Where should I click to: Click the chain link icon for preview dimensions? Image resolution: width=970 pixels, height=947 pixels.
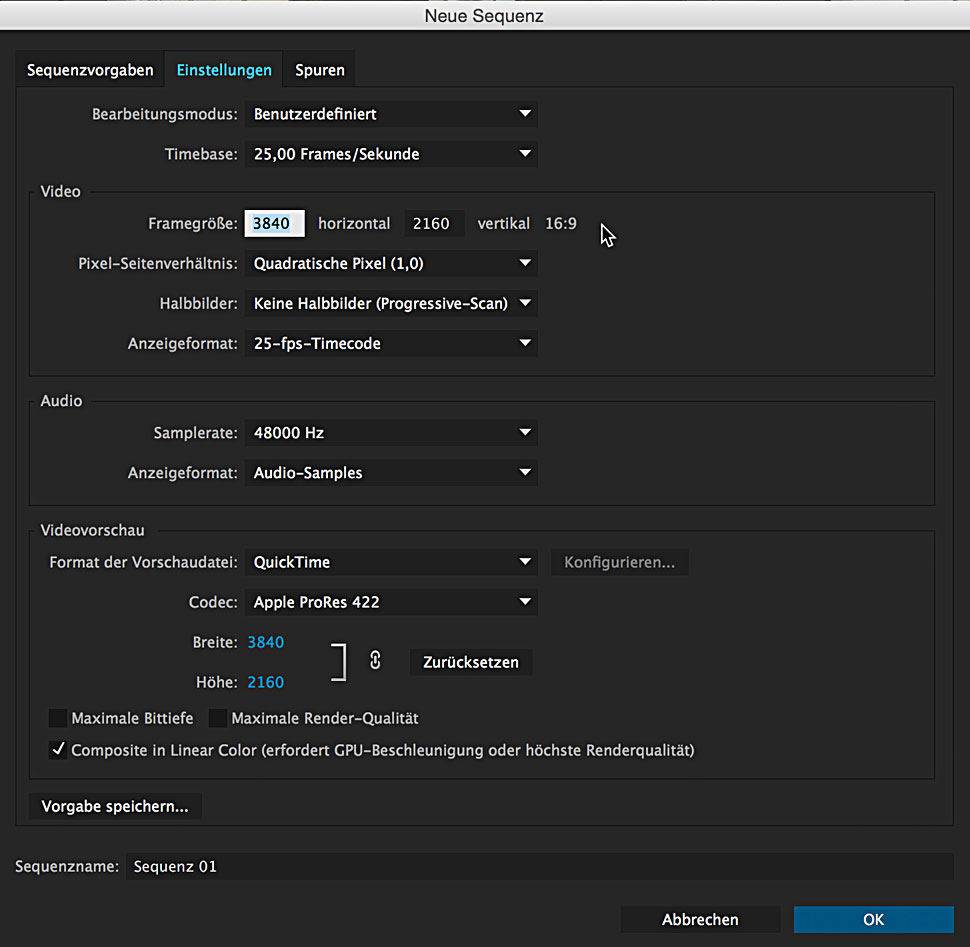[375, 661]
